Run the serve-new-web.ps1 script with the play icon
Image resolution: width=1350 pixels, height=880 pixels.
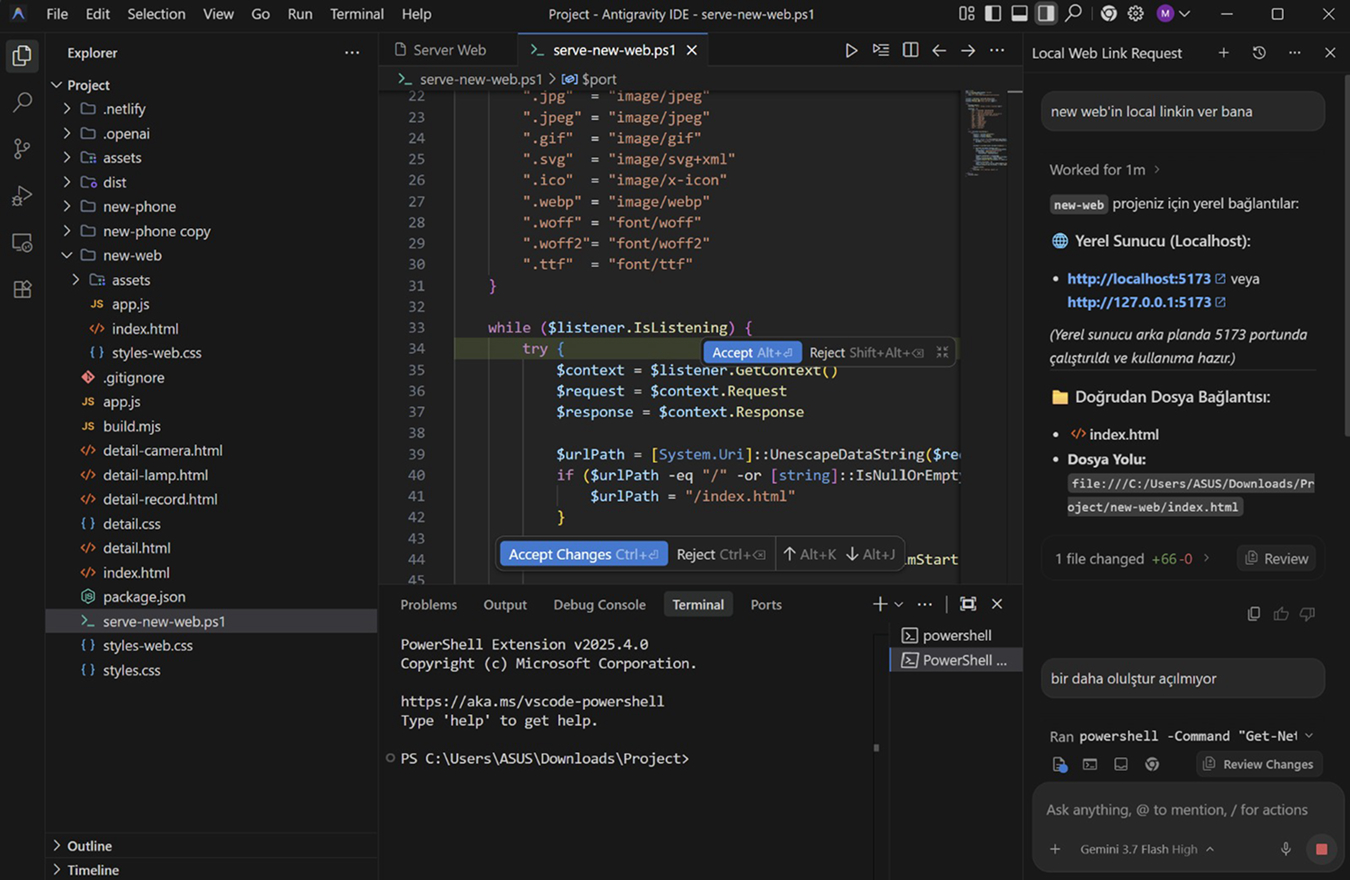(851, 50)
